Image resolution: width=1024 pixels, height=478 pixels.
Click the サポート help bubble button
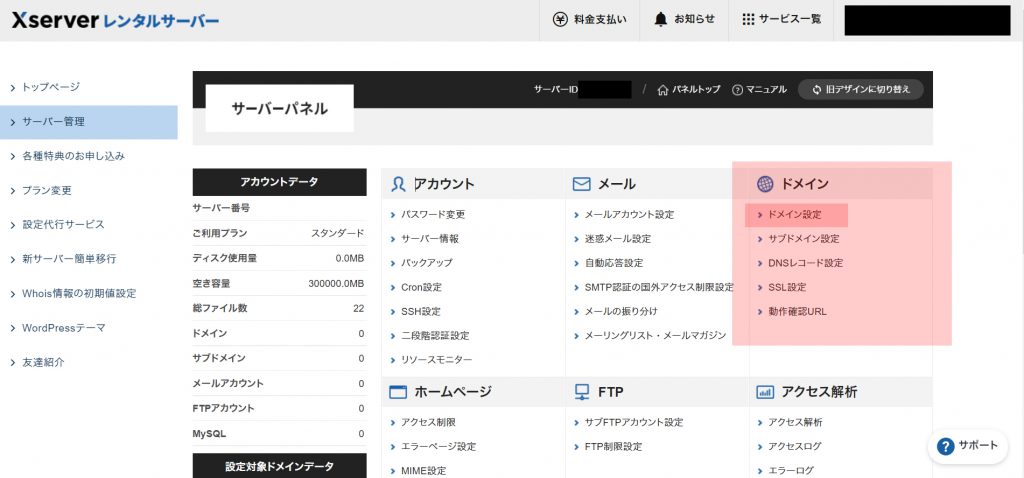coord(967,446)
